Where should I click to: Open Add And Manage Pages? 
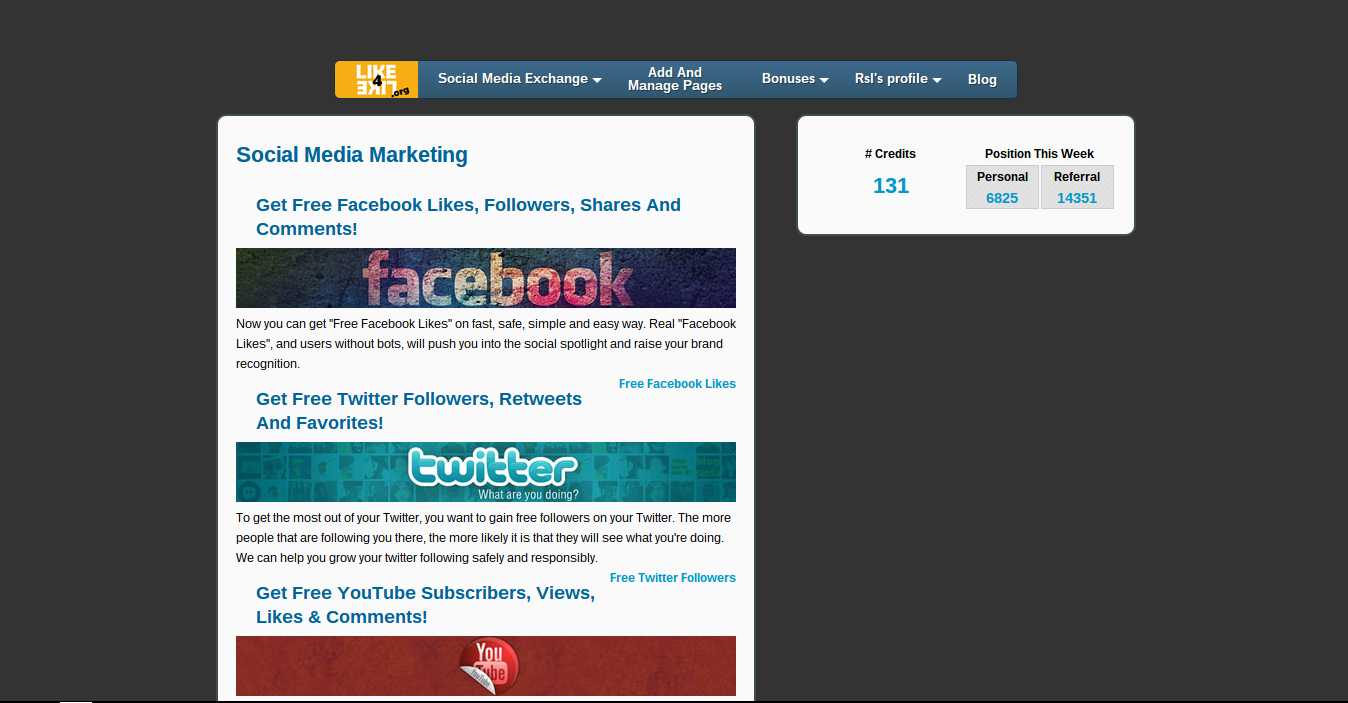click(675, 79)
